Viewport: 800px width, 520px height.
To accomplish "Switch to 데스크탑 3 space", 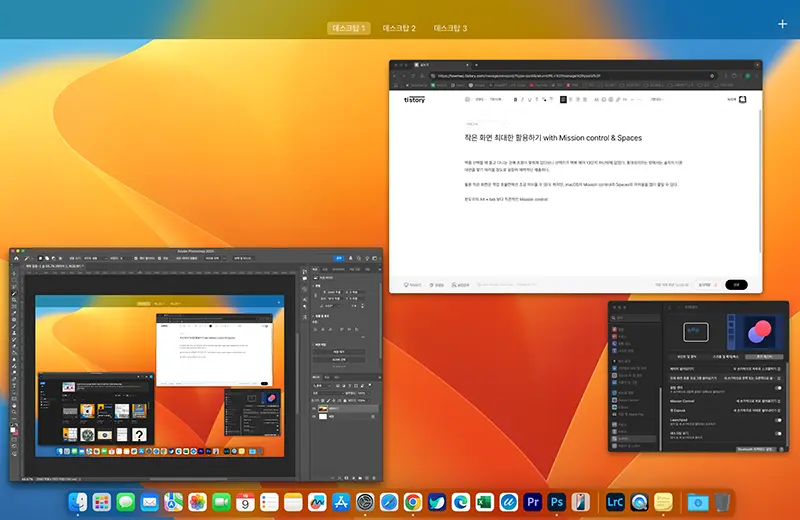I will click(x=451, y=28).
